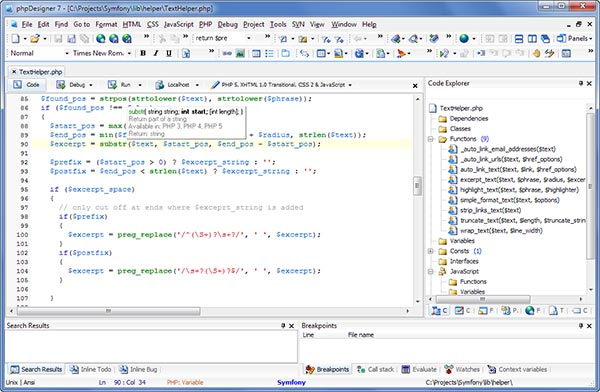Close the editor pane with X
Screen dimensions: 600x392
[415, 86]
